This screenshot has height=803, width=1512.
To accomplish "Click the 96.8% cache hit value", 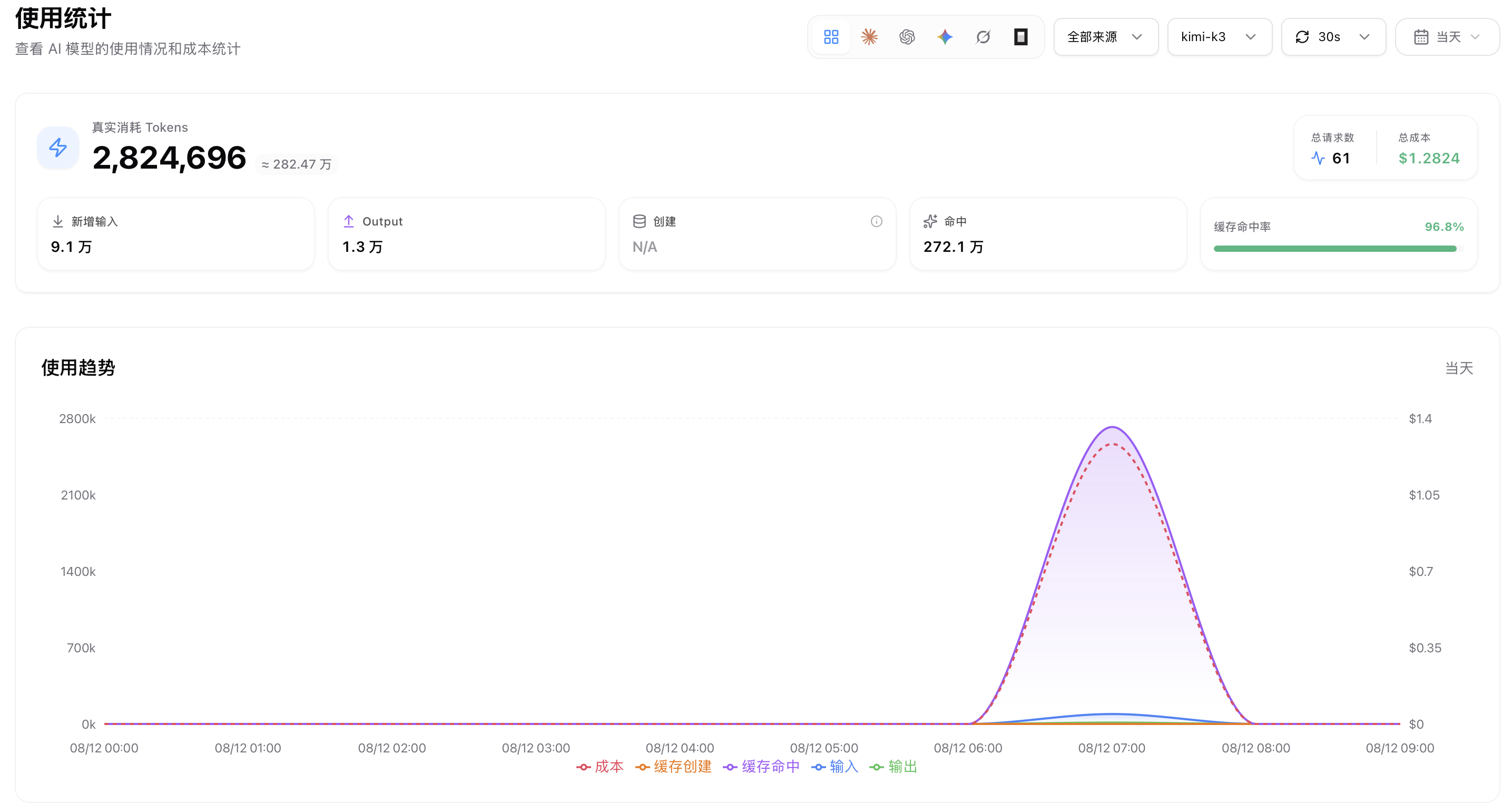I will (1444, 227).
